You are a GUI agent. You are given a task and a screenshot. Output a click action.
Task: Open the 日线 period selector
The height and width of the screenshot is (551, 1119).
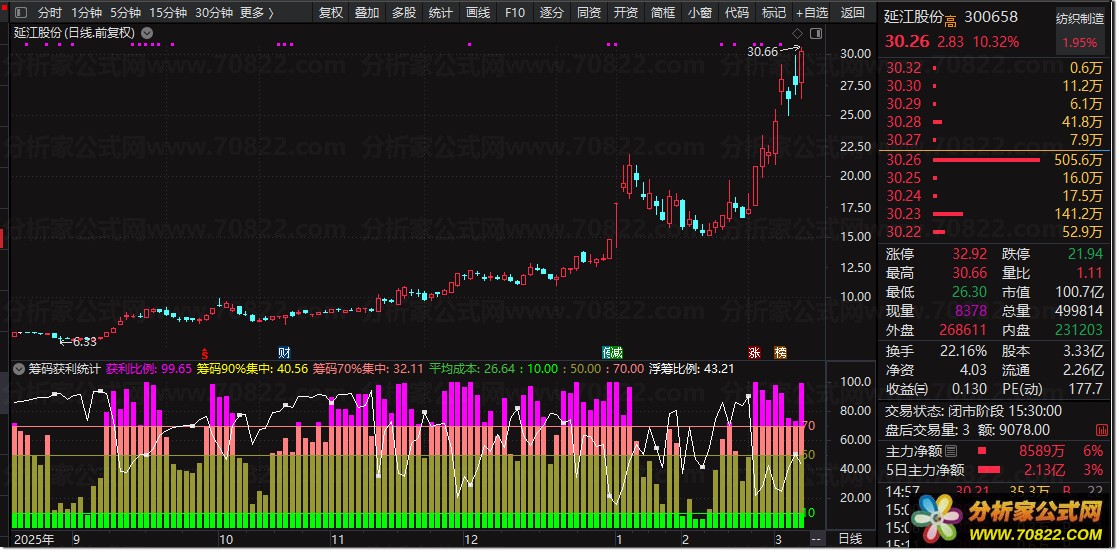(x=849, y=538)
